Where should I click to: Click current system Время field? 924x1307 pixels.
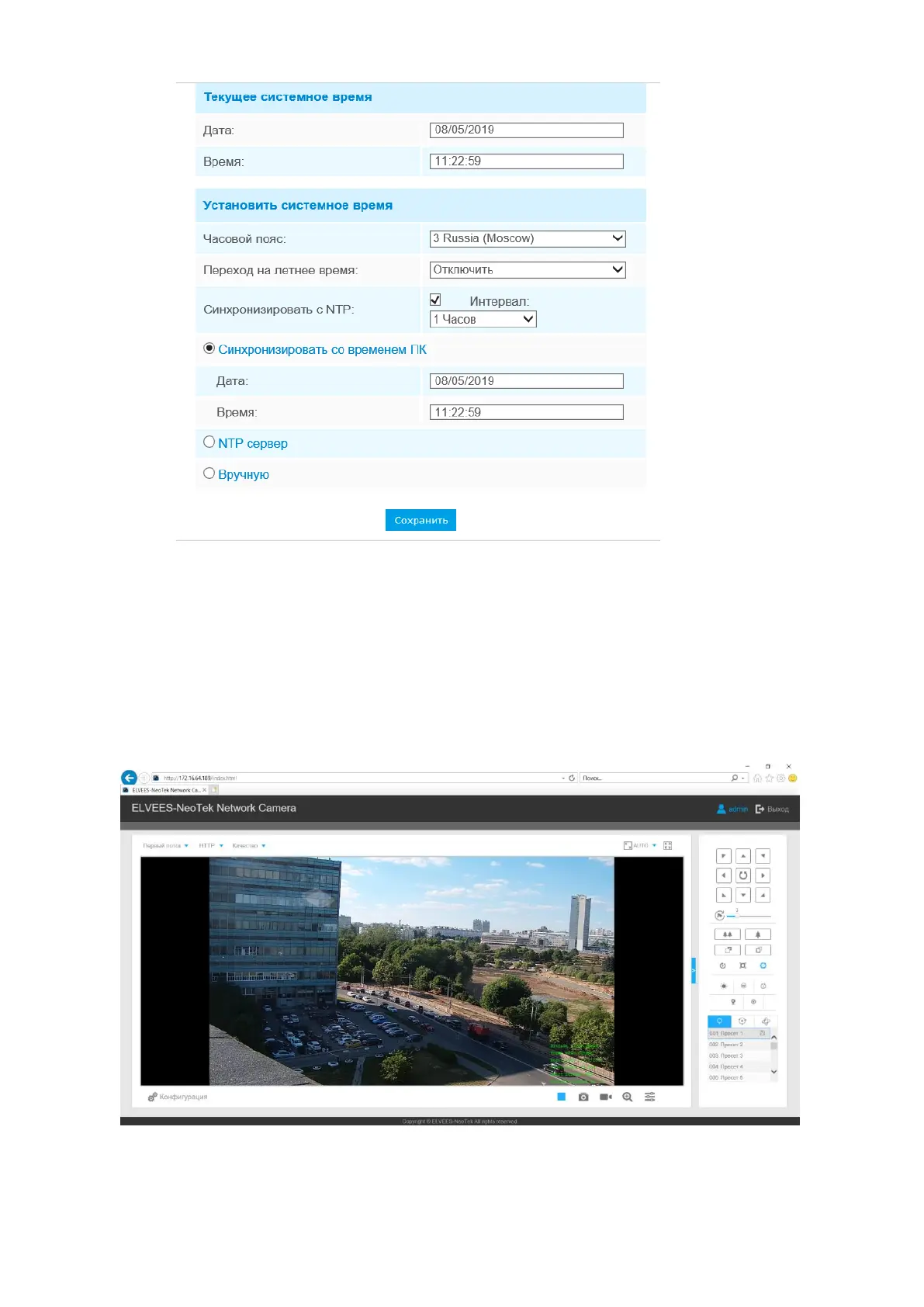click(x=527, y=161)
